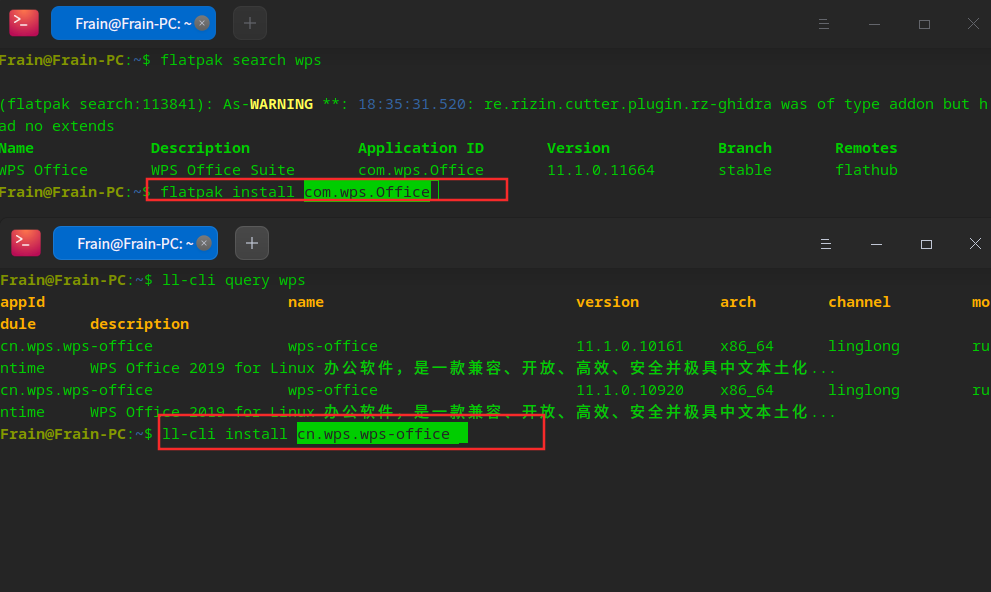Click 'wps-office' name in the 11.1.0.10161 row
Image resolution: width=991 pixels, height=592 pixels.
pos(332,346)
